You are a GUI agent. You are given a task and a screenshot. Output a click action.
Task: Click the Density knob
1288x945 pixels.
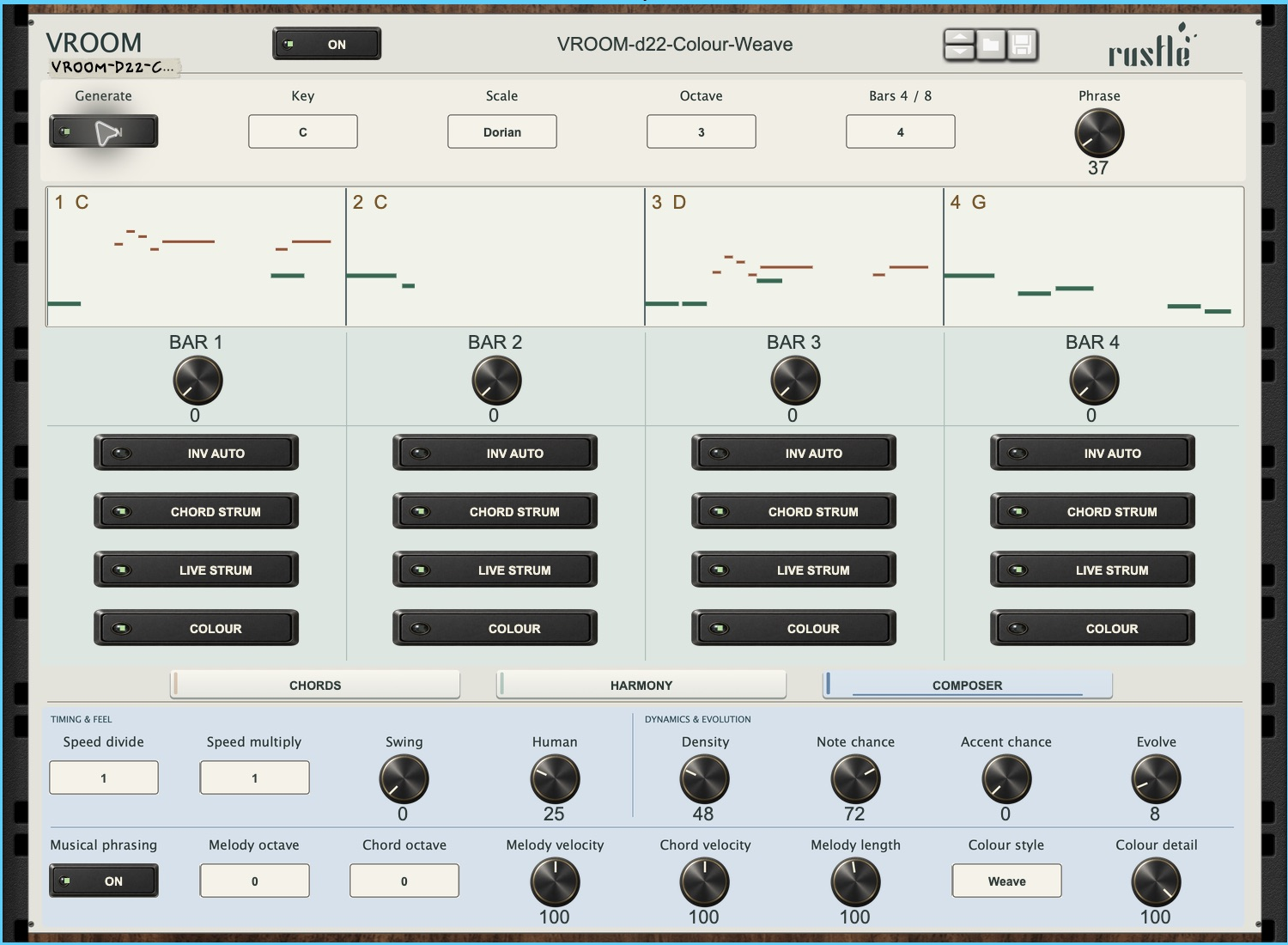click(x=705, y=779)
